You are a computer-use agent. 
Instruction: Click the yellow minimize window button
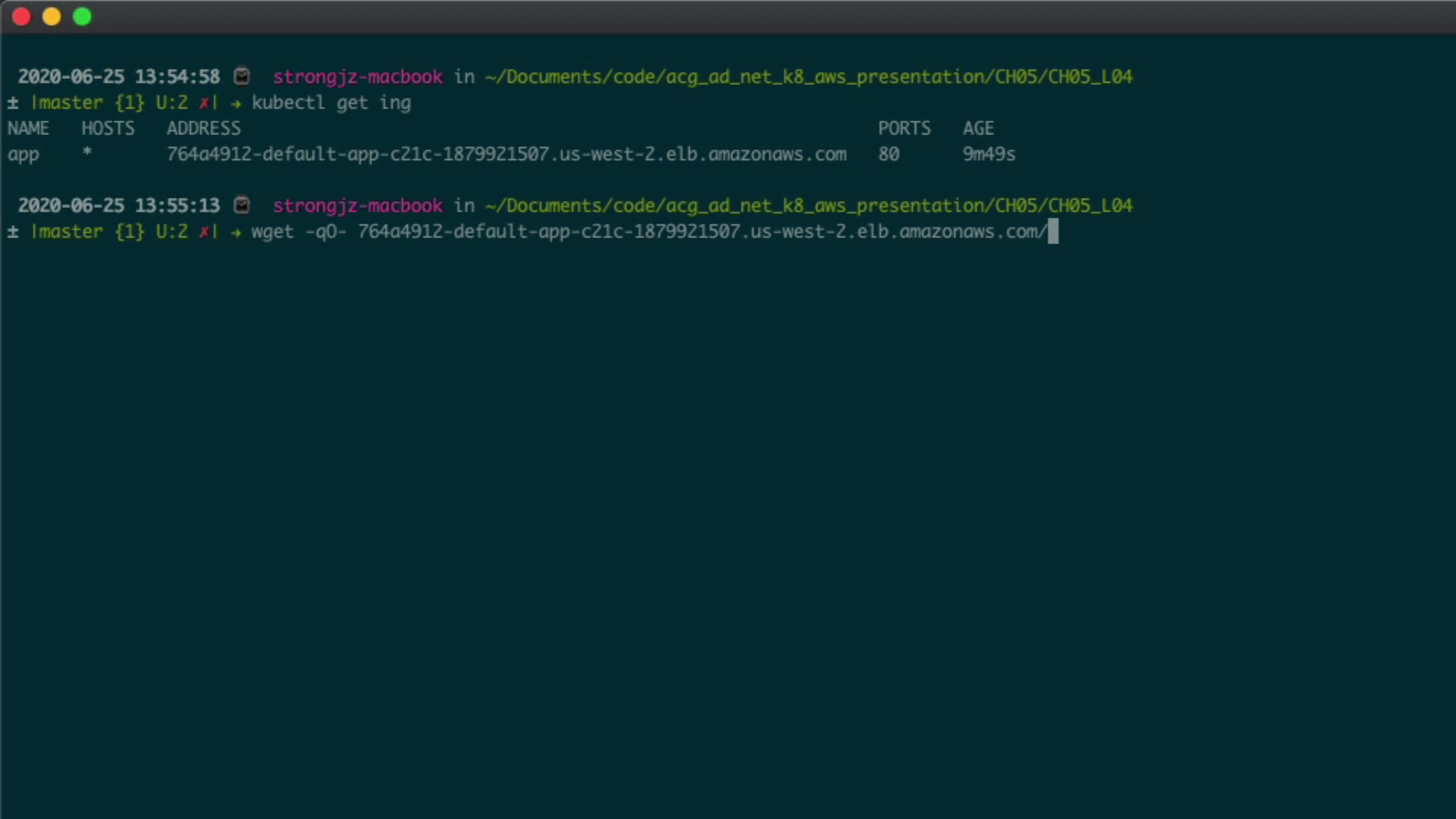click(x=52, y=17)
